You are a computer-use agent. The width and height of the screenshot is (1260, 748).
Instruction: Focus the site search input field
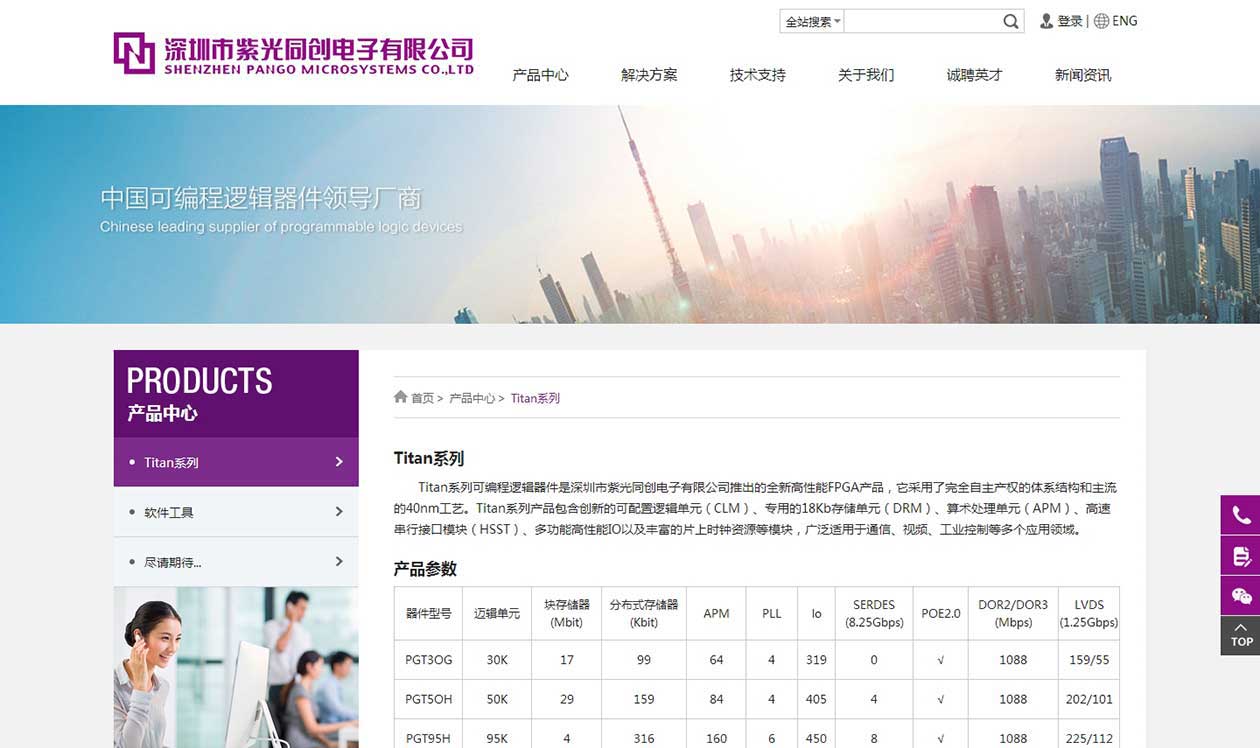922,21
